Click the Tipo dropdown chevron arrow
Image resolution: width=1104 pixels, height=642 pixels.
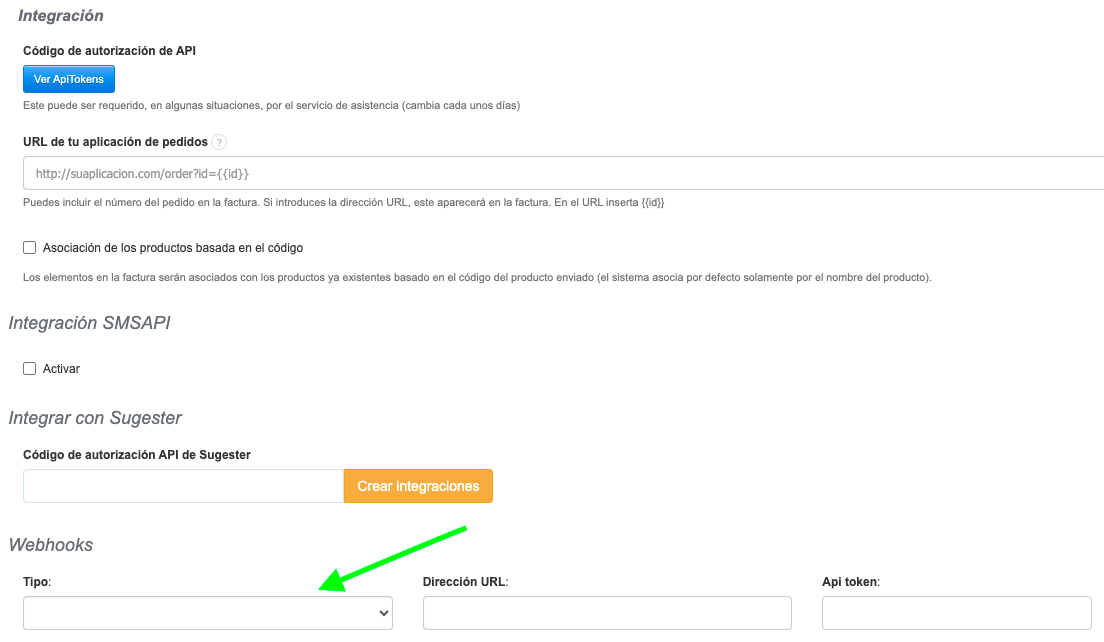383,614
